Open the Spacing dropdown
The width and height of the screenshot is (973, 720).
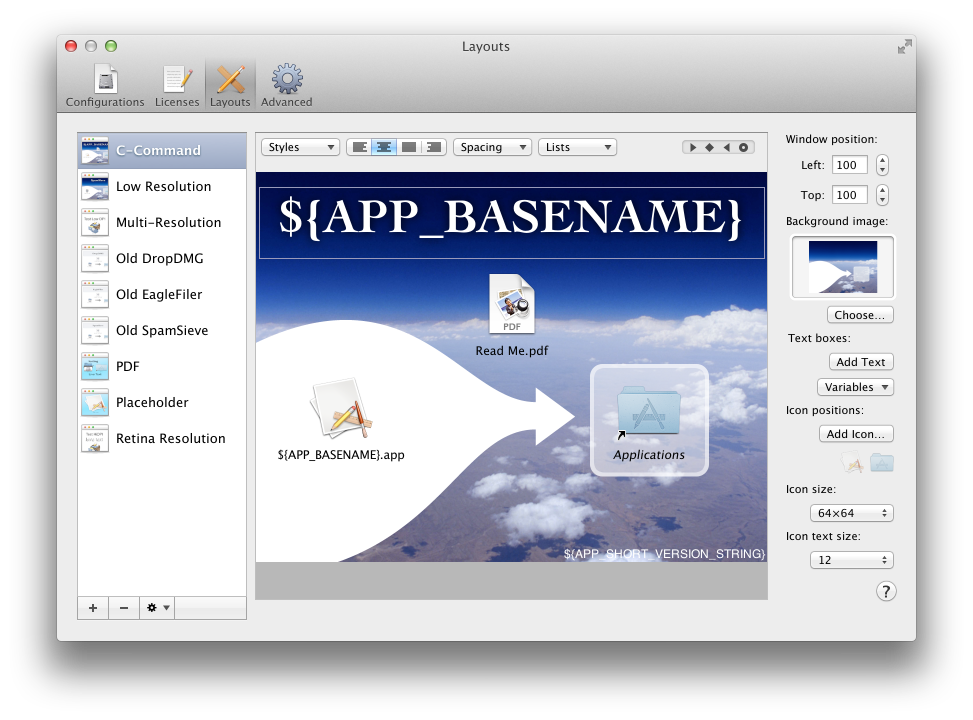click(492, 147)
